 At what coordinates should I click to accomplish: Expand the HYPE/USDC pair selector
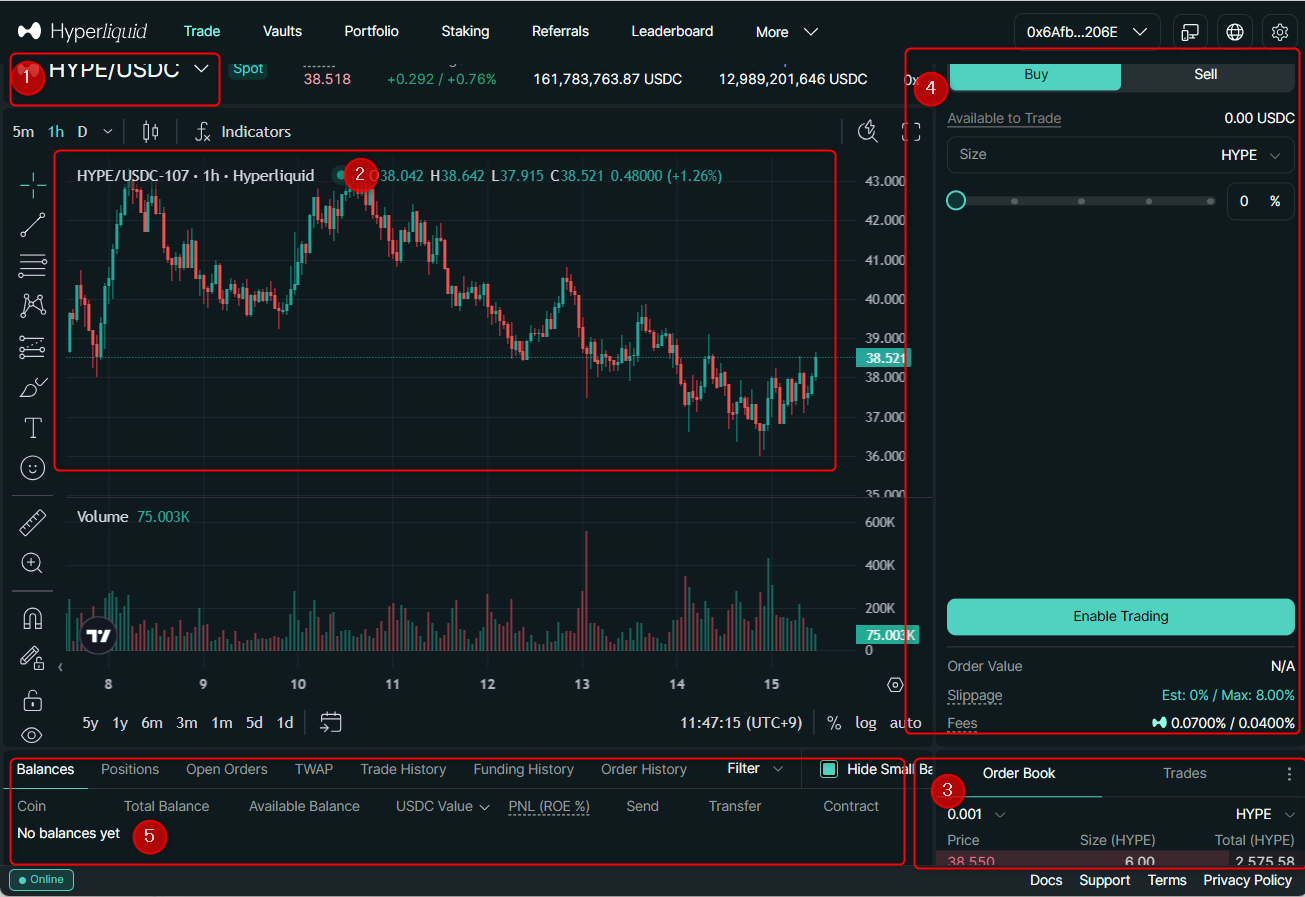coord(201,69)
